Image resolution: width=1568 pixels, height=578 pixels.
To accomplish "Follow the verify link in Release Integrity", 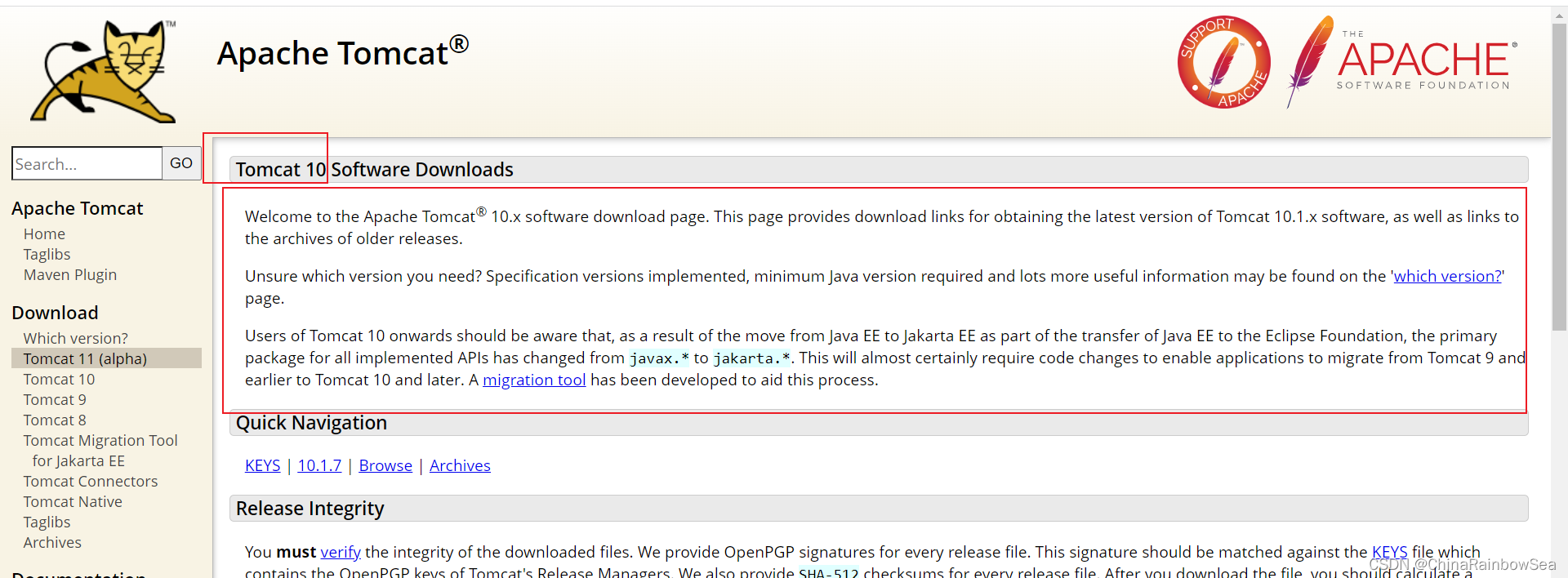I will [x=341, y=552].
